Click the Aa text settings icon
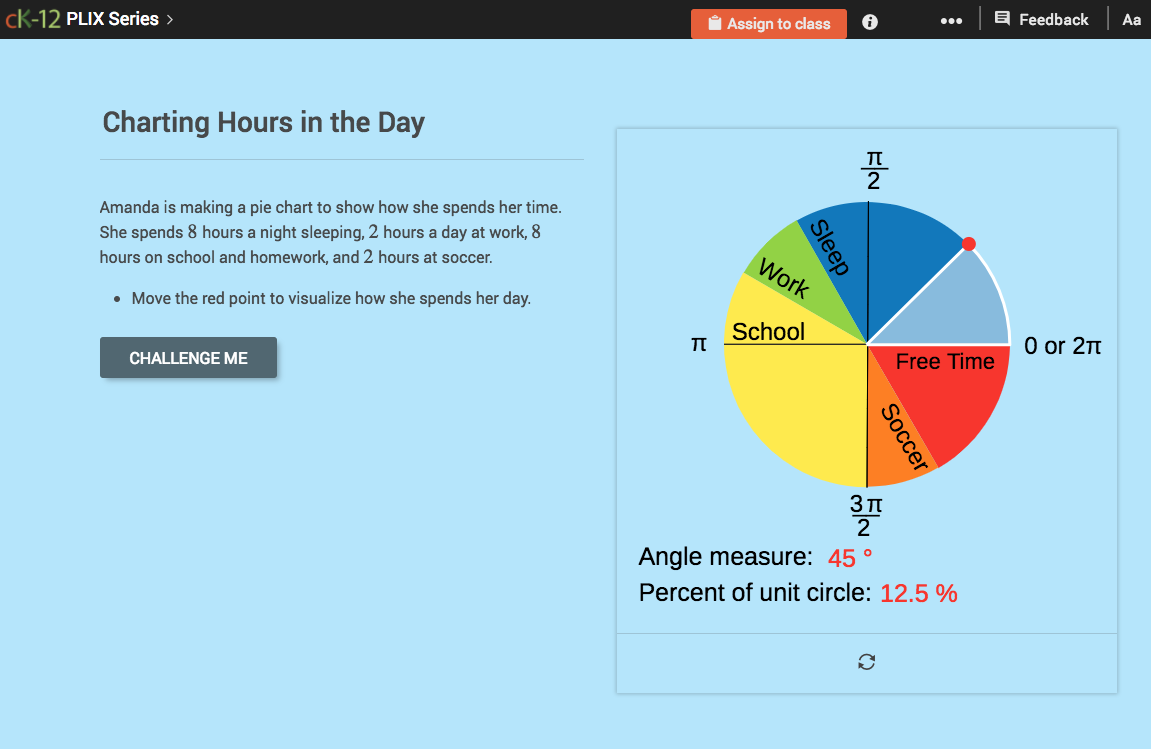The image size is (1151, 749). (1131, 19)
